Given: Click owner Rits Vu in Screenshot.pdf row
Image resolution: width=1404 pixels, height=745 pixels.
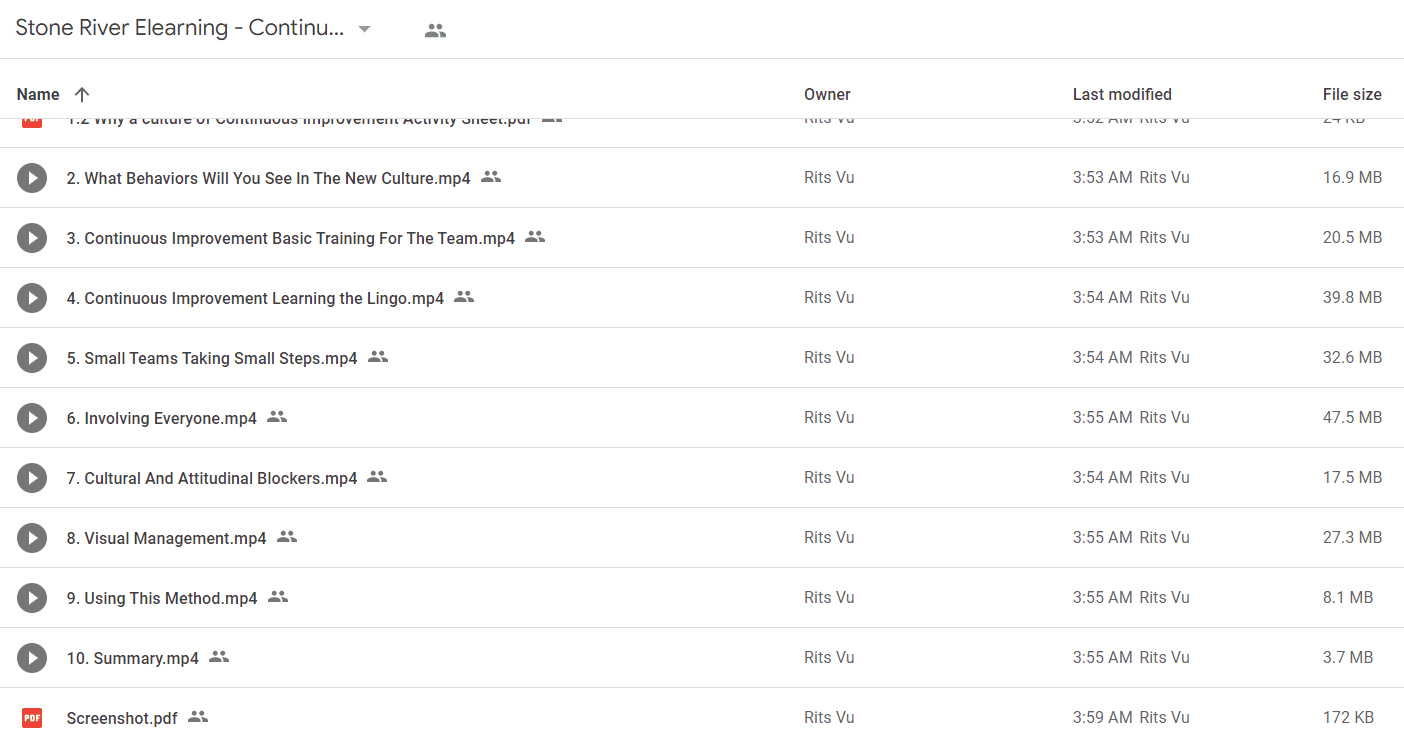Looking at the screenshot, I should coord(829,718).
